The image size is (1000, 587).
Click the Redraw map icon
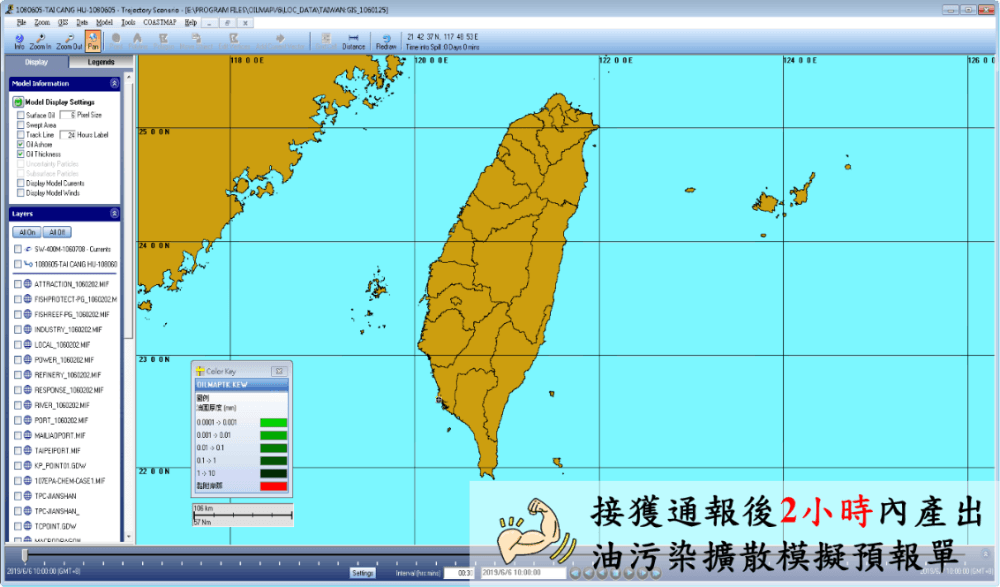pos(386,39)
